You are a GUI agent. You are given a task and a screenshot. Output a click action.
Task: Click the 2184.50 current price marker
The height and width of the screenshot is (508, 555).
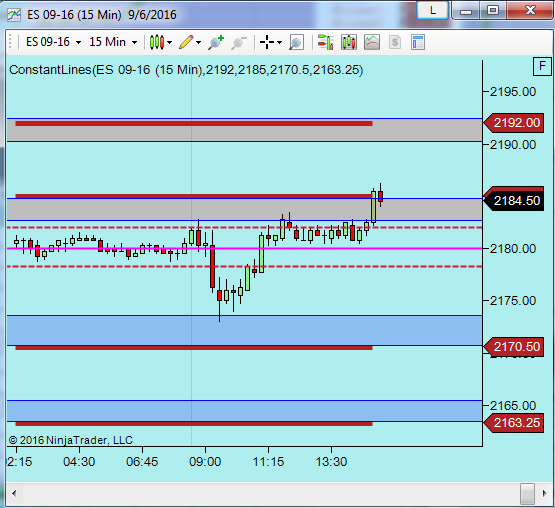[x=514, y=201]
